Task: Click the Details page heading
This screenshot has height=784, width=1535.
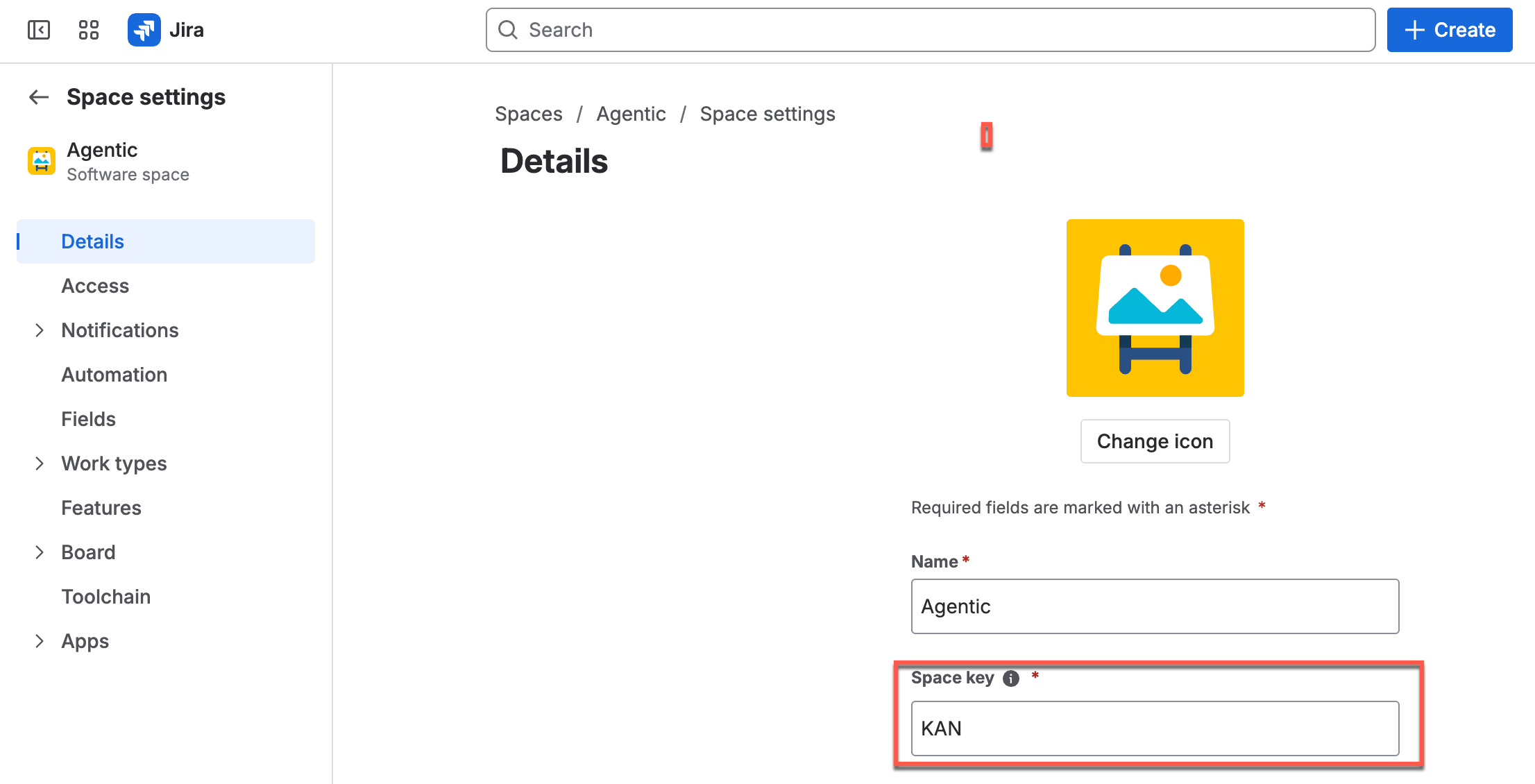Action: 554,161
